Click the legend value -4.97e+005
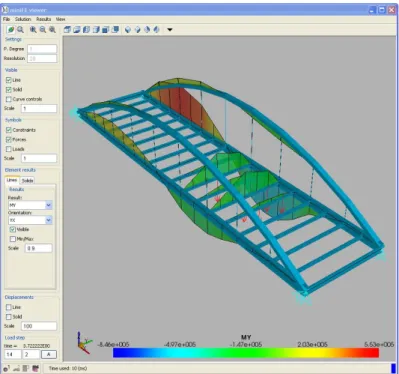 (179, 344)
